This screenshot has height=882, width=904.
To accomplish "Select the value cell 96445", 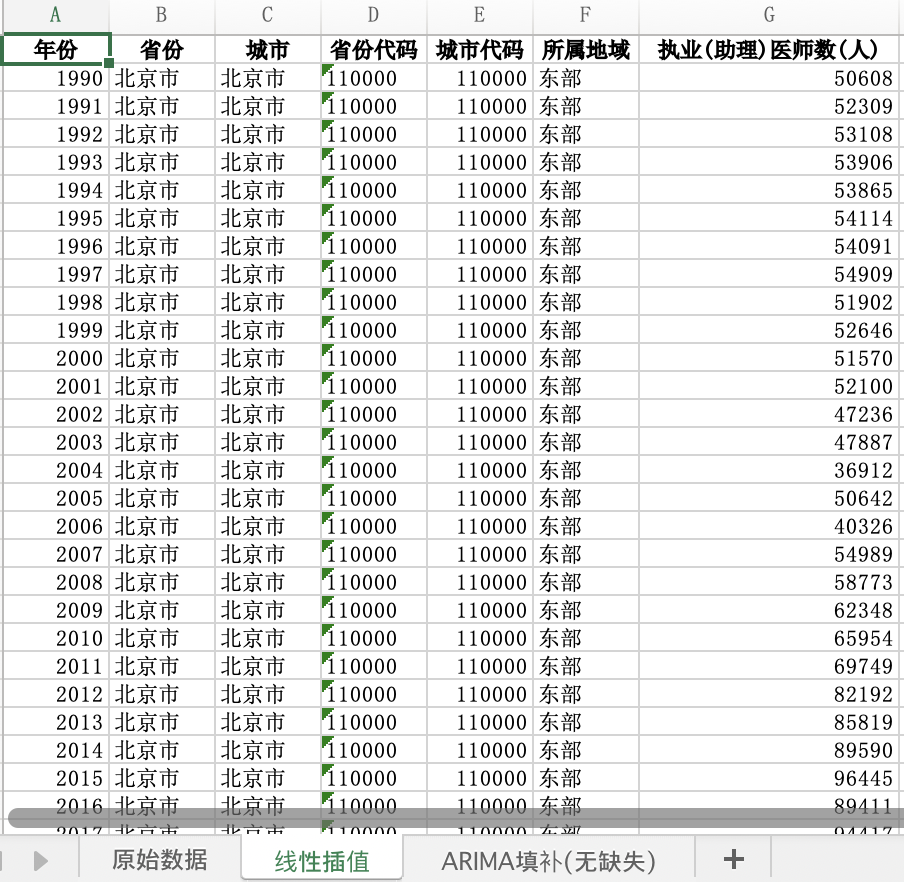I will [769, 779].
